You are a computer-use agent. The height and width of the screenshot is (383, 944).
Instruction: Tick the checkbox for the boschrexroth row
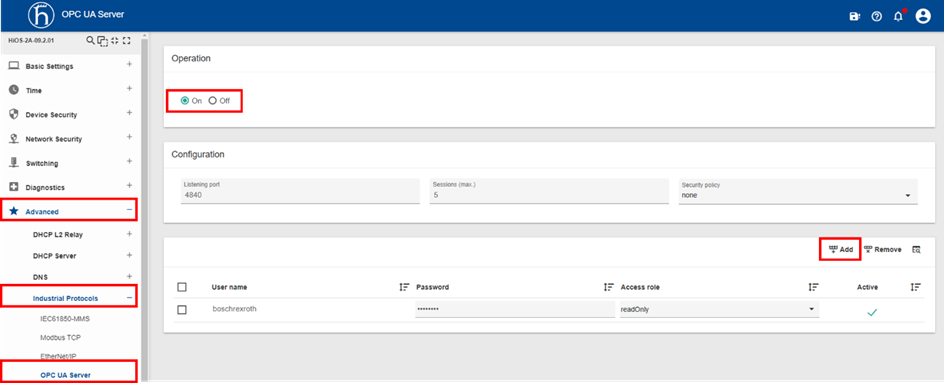[182, 310]
